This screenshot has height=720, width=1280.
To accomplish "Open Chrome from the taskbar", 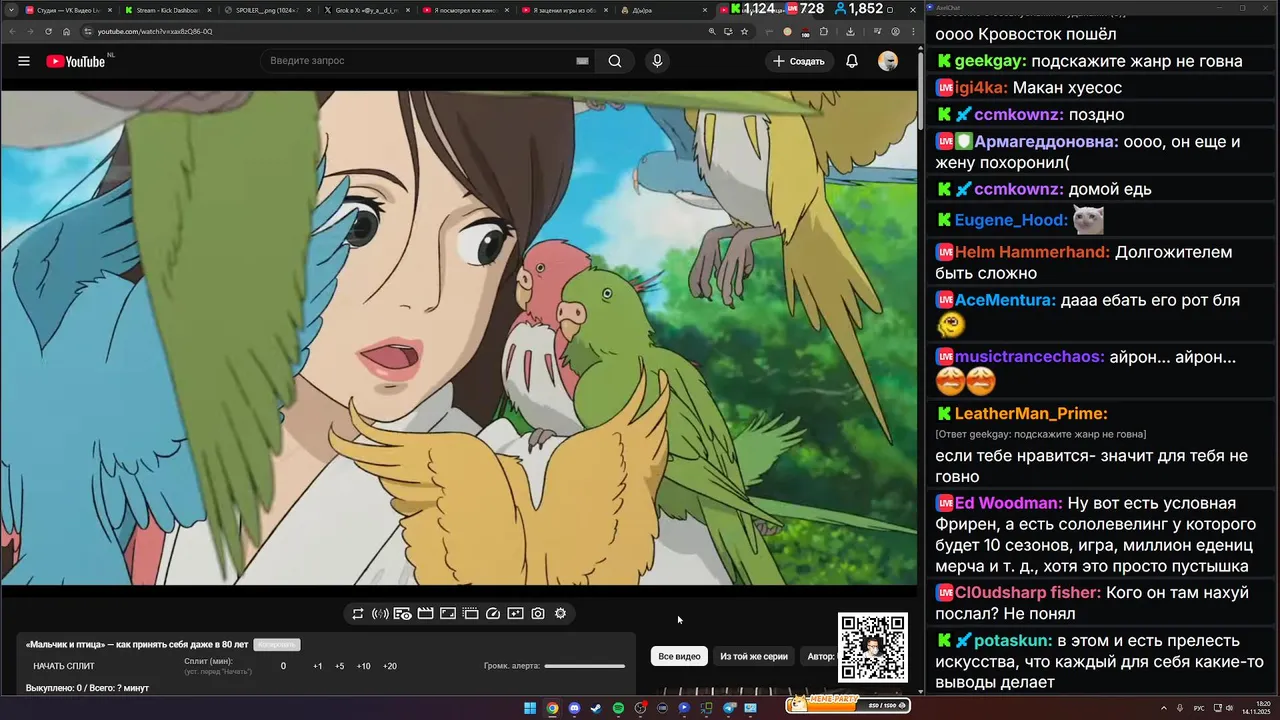I will pos(552,708).
